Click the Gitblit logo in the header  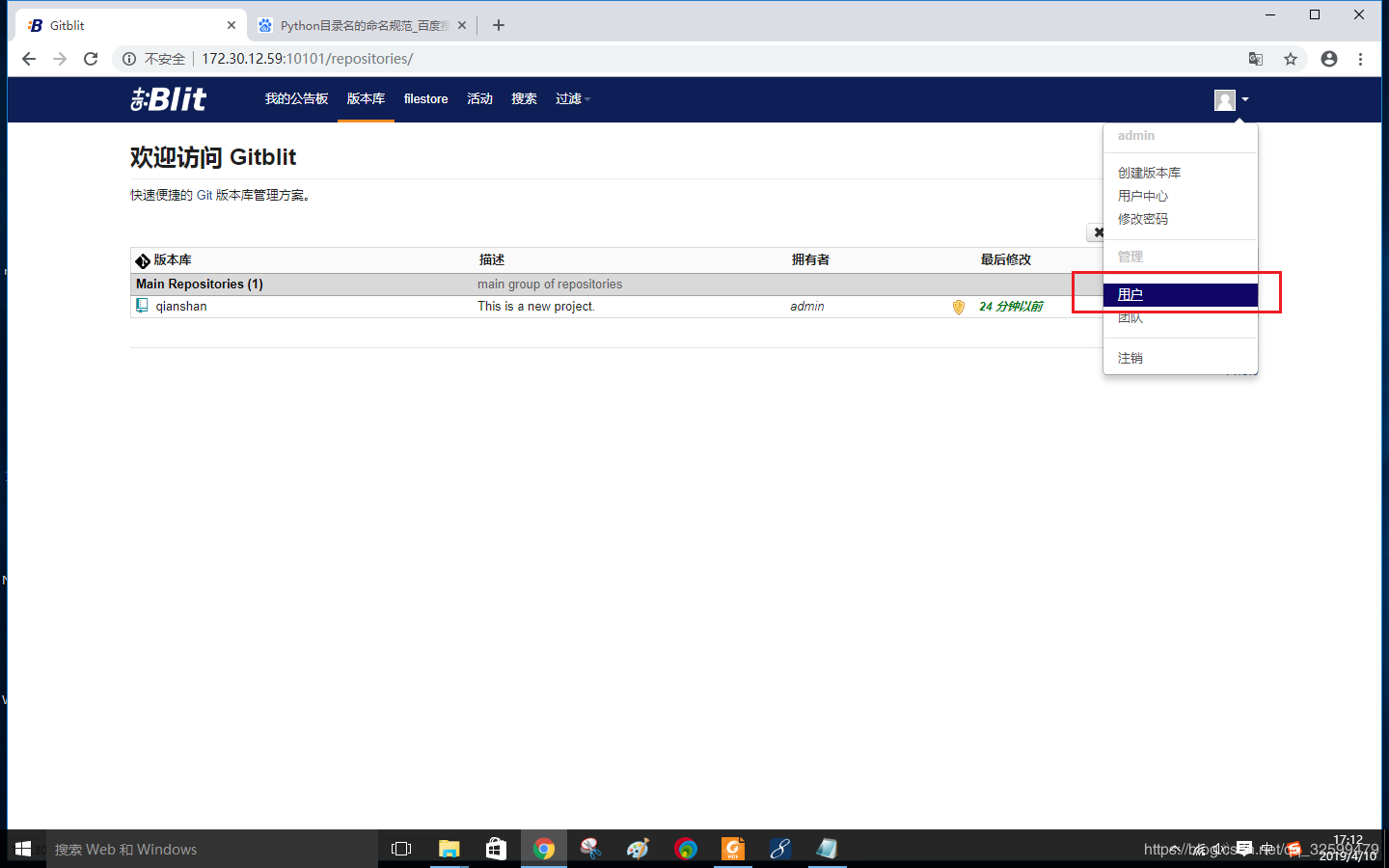[x=169, y=98]
